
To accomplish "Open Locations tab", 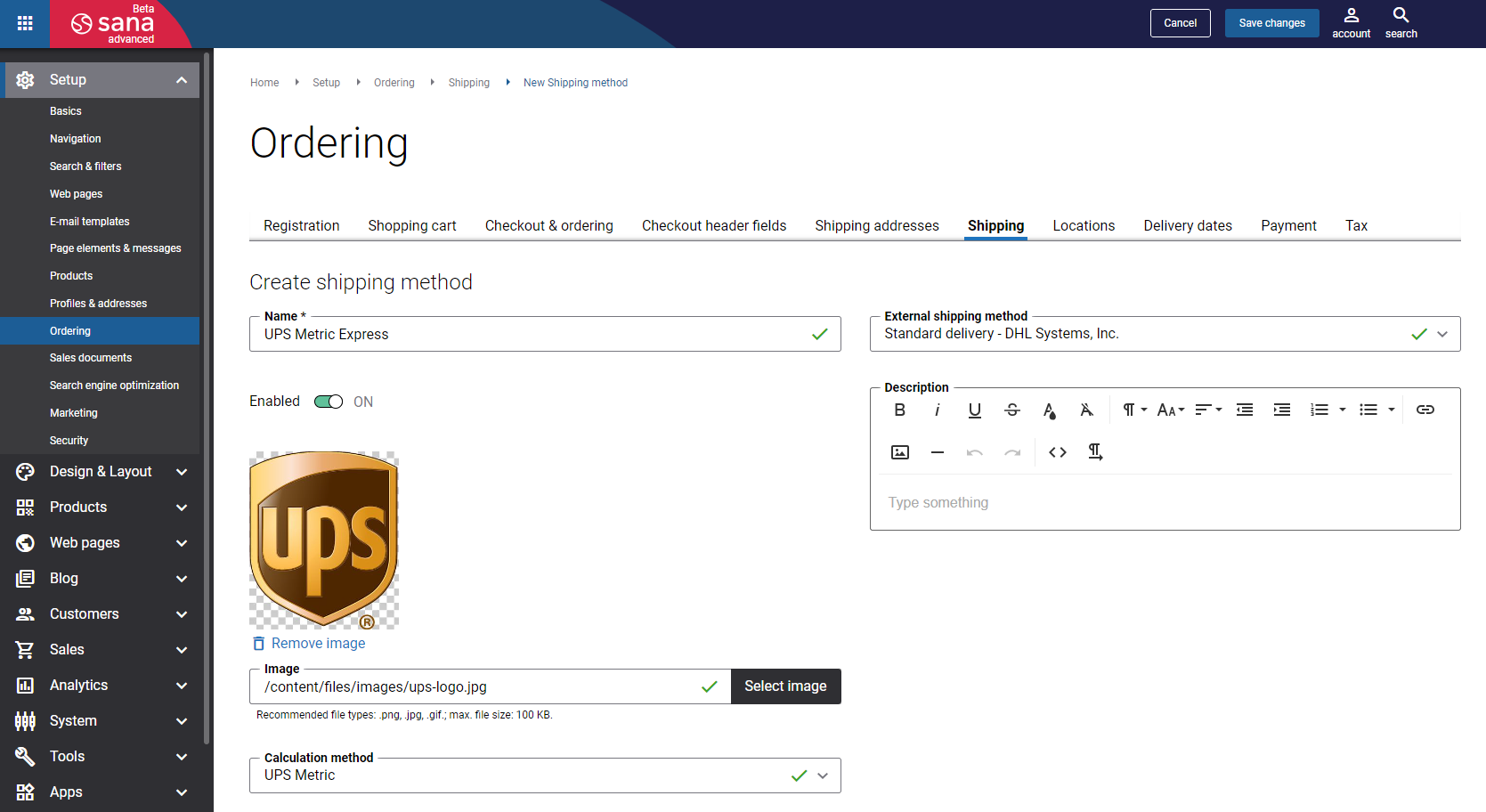I will 1084,226.
